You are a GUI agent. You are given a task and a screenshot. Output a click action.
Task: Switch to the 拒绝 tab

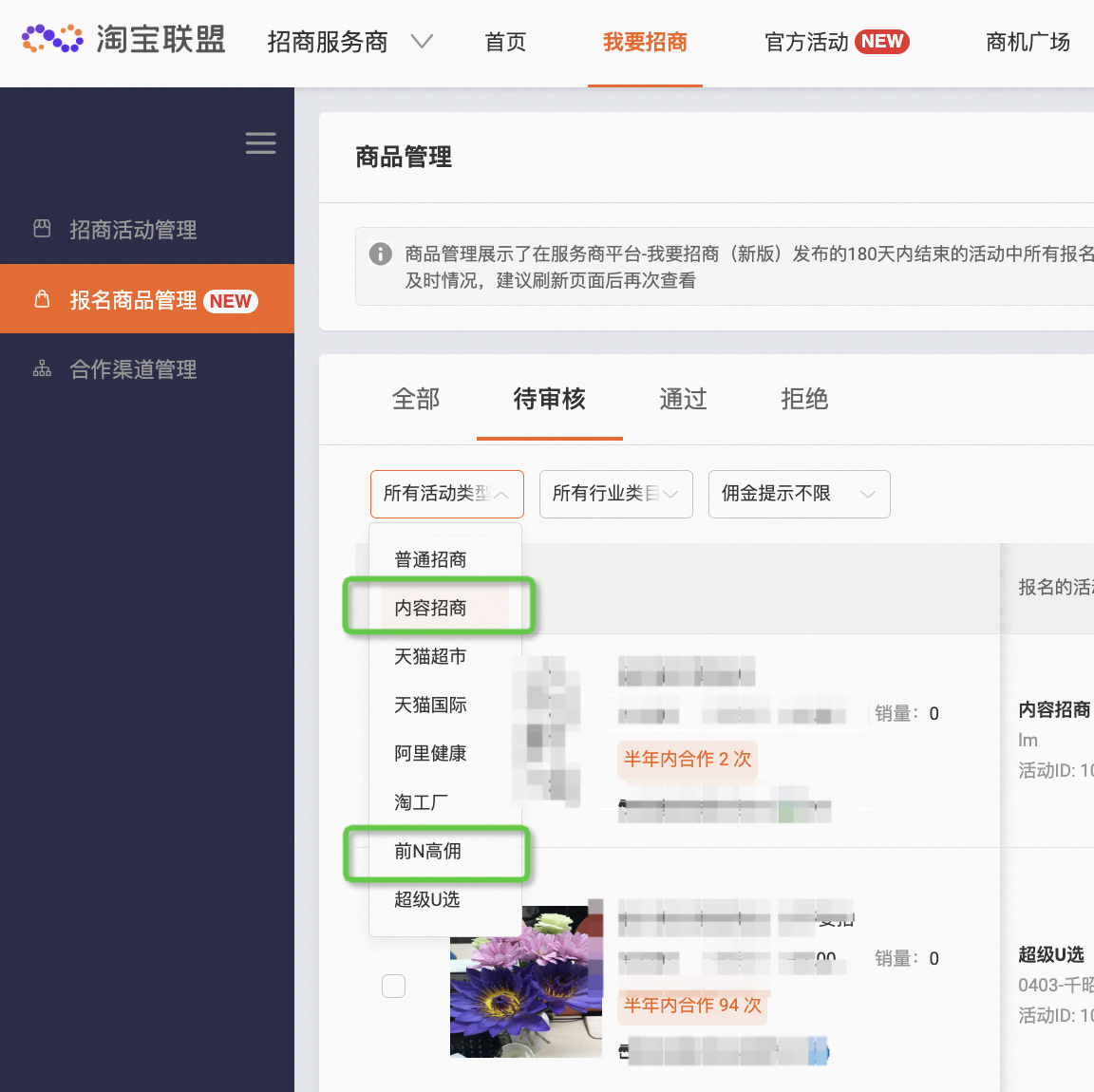pos(803,400)
